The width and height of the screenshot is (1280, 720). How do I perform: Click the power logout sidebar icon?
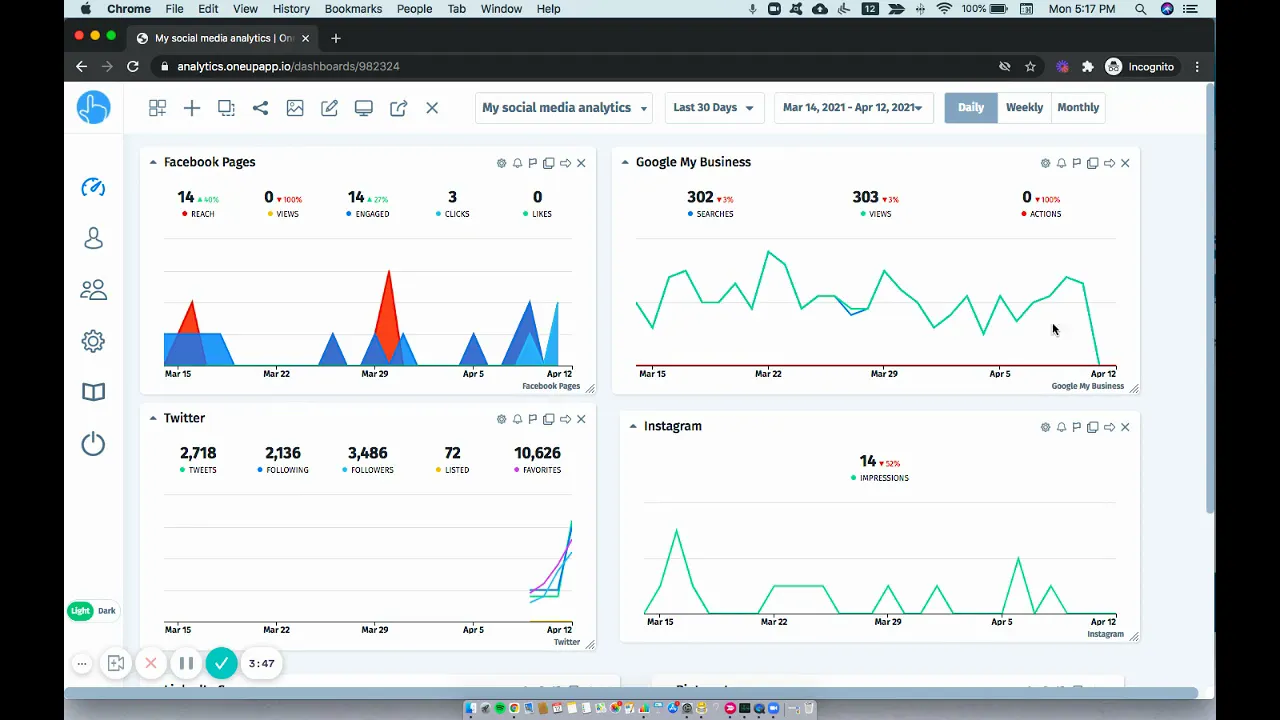[x=93, y=444]
